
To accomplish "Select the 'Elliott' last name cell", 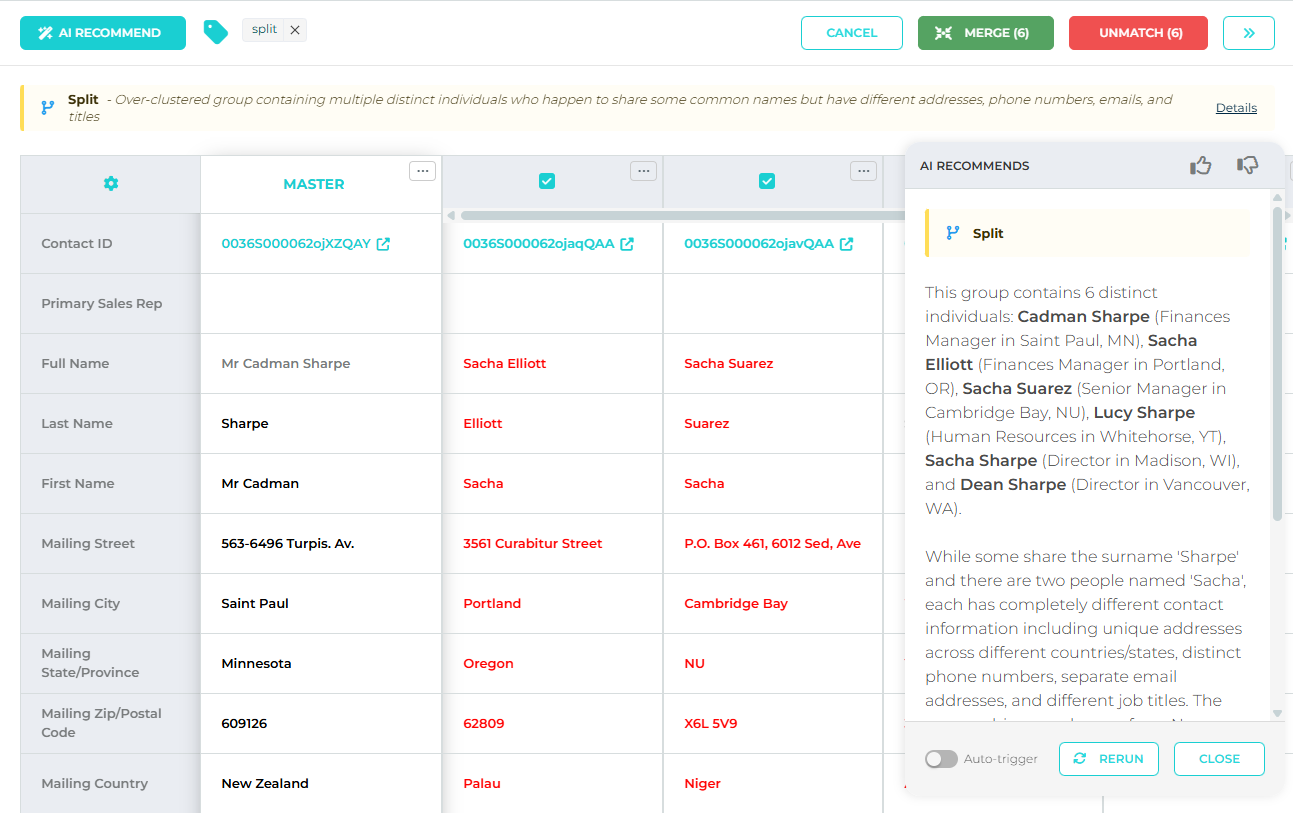I will [552, 424].
